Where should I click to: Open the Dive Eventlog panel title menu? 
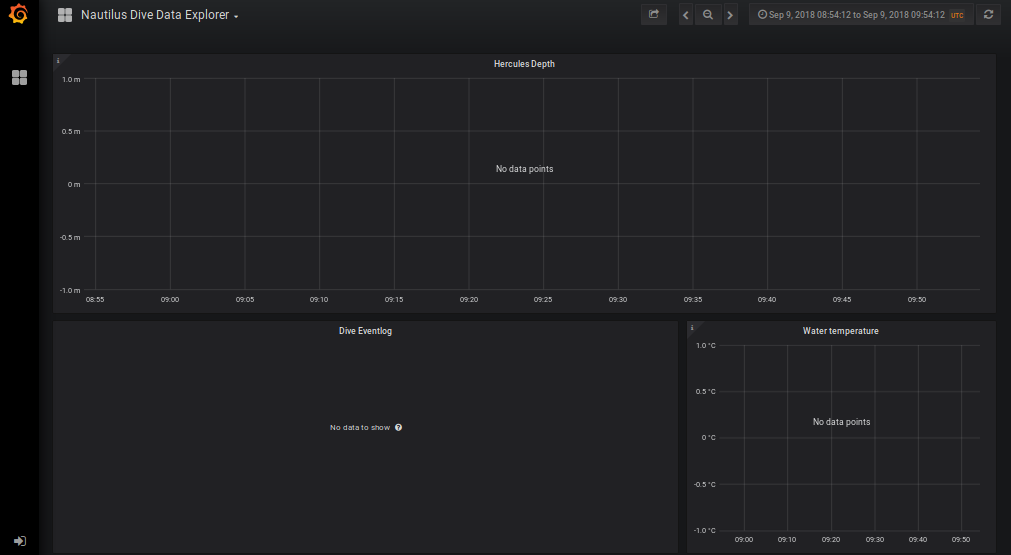pyautogui.click(x=365, y=331)
